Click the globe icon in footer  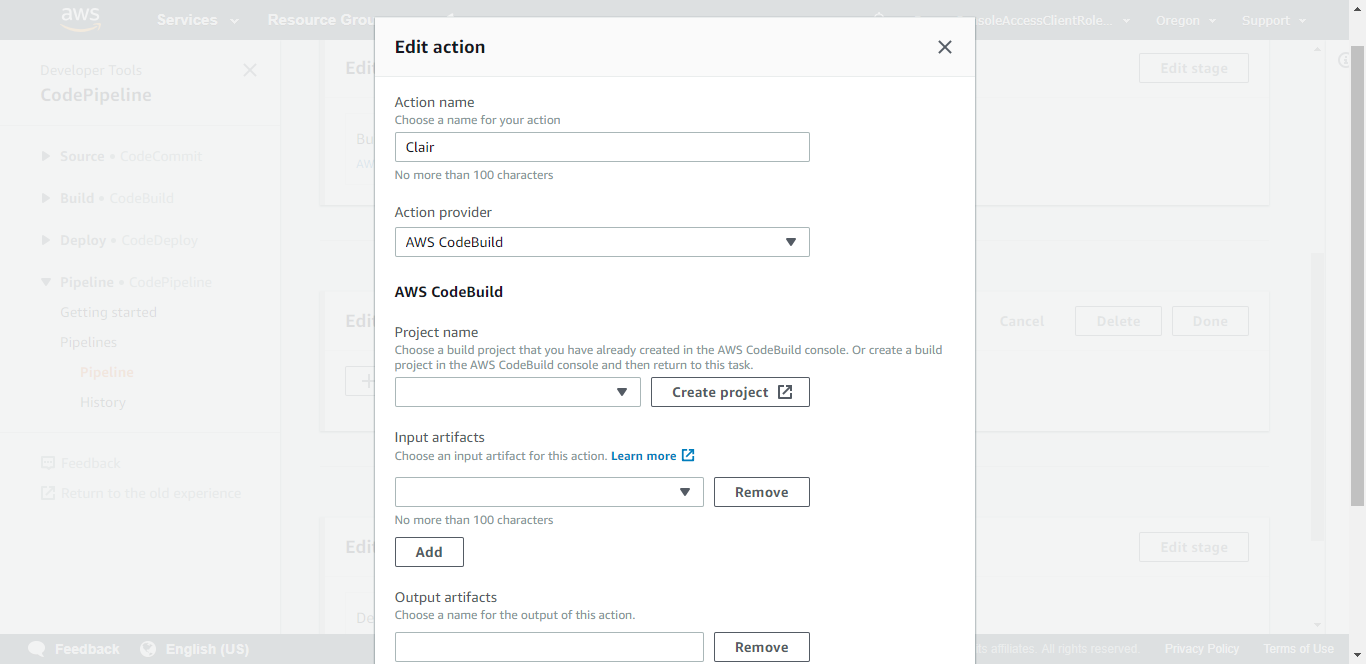point(148,649)
